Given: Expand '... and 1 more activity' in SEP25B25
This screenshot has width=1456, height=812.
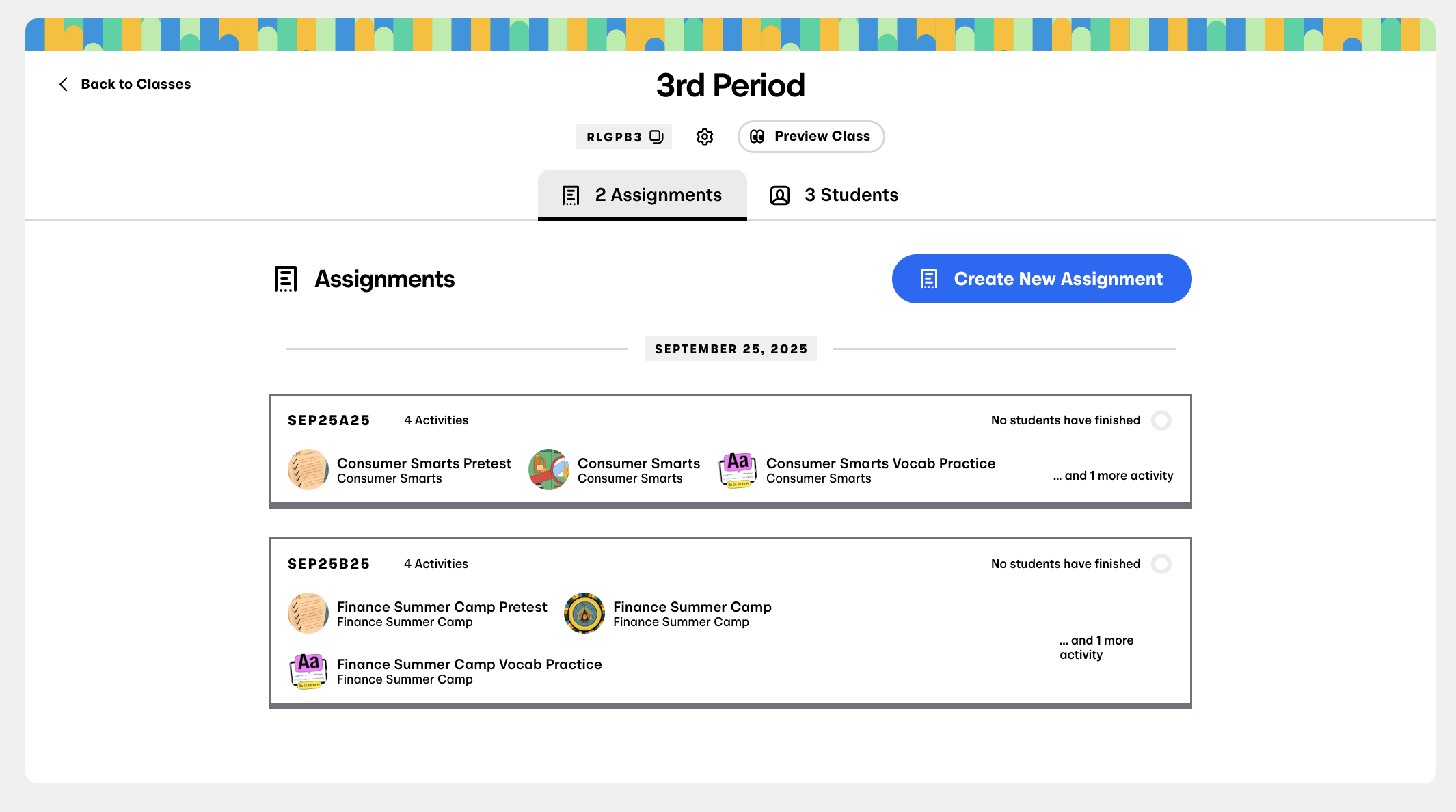Looking at the screenshot, I should tap(1096, 647).
